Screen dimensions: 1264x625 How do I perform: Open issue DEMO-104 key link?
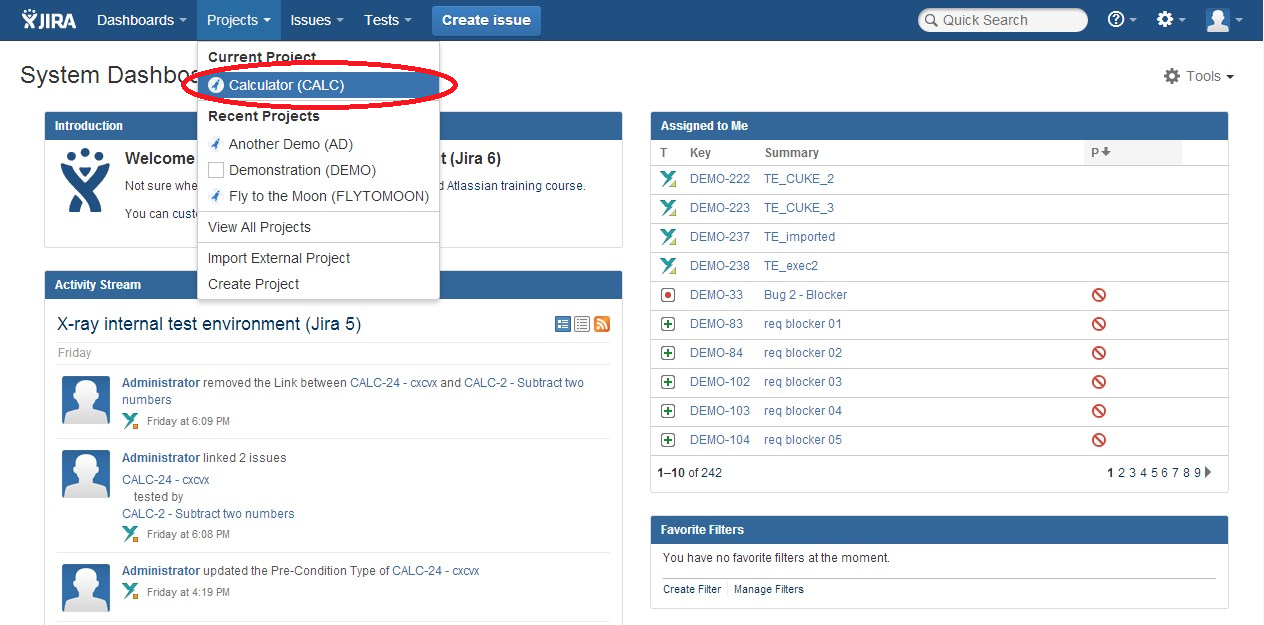click(720, 440)
